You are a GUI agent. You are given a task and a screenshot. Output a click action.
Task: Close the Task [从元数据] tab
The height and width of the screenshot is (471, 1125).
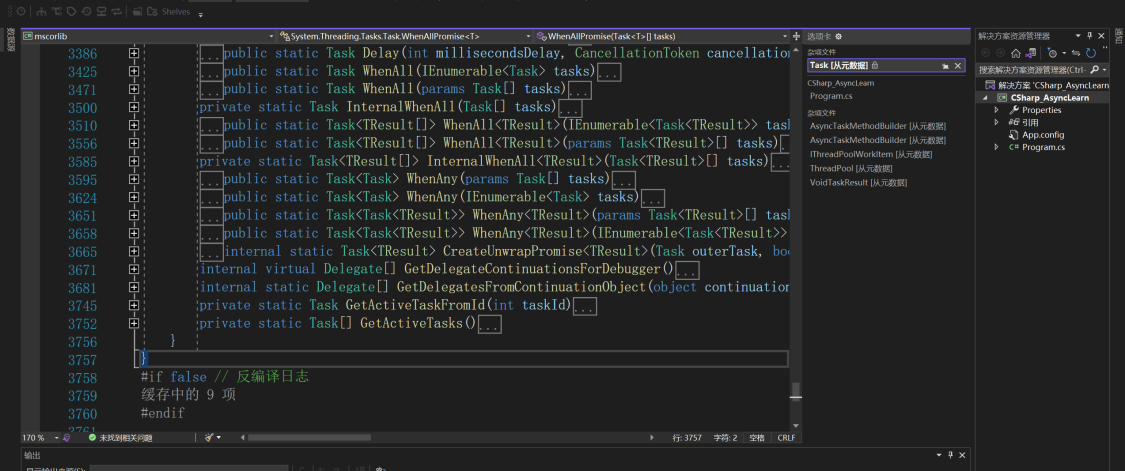tap(958, 66)
